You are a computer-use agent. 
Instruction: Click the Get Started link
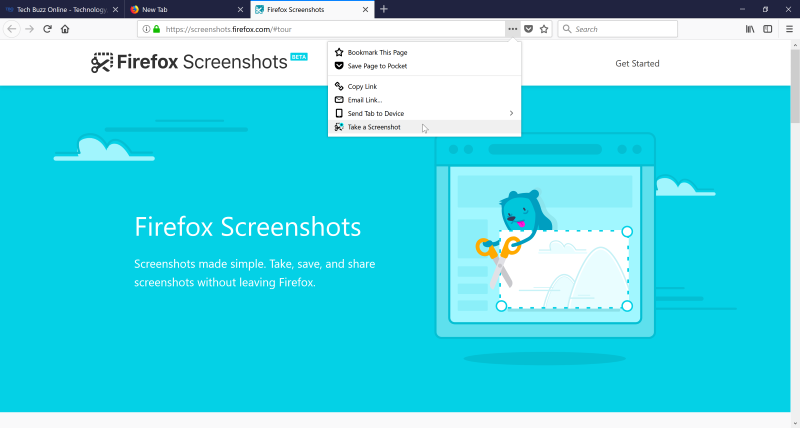[637, 64]
